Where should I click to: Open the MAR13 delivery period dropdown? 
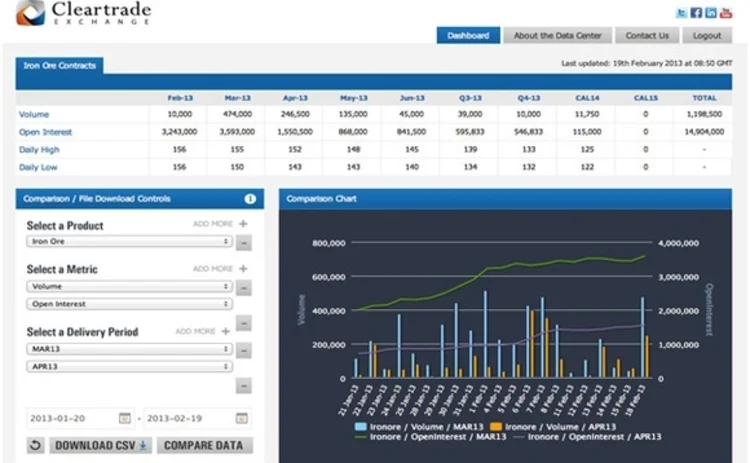pos(130,349)
